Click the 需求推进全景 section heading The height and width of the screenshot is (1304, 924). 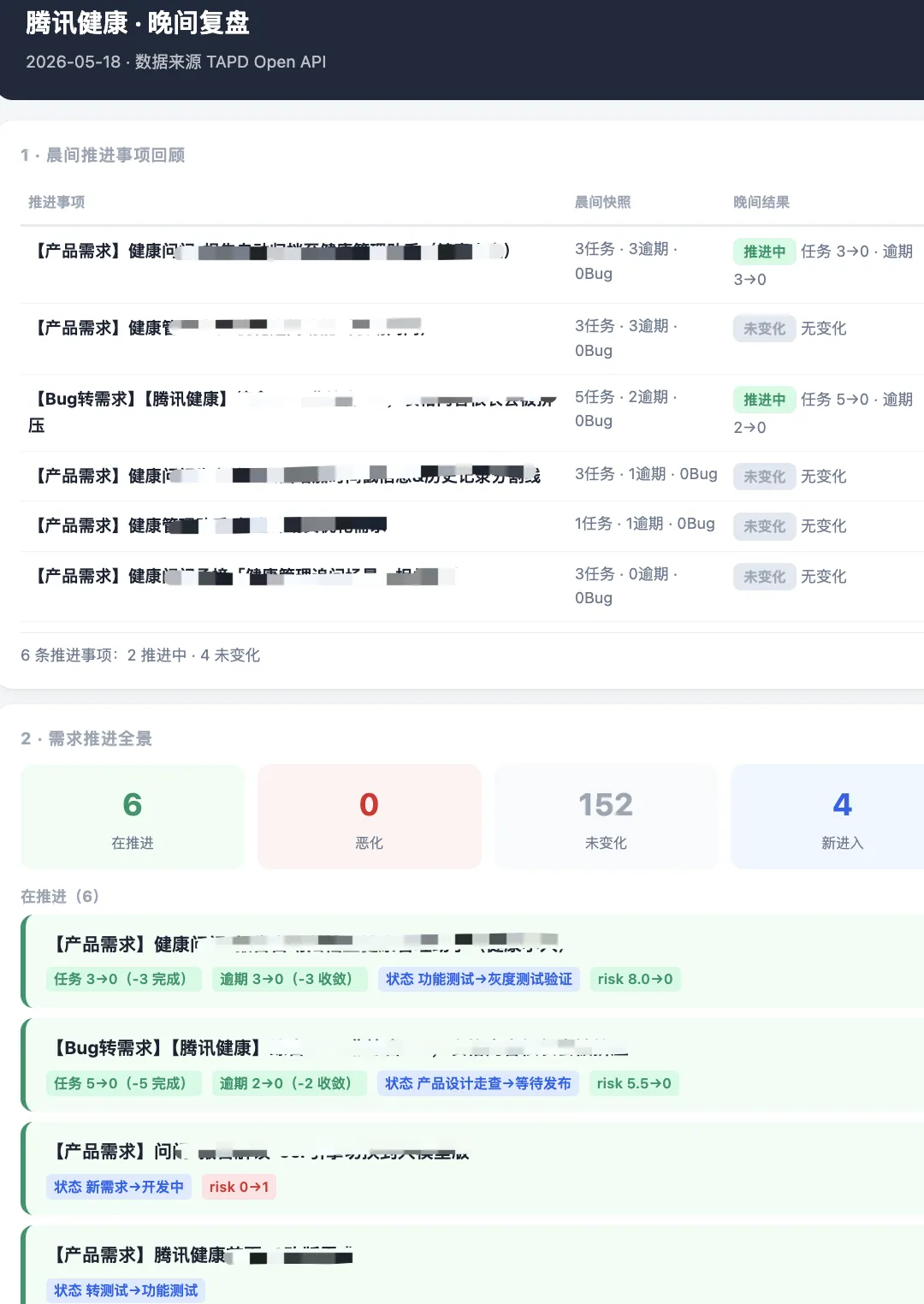(x=86, y=738)
